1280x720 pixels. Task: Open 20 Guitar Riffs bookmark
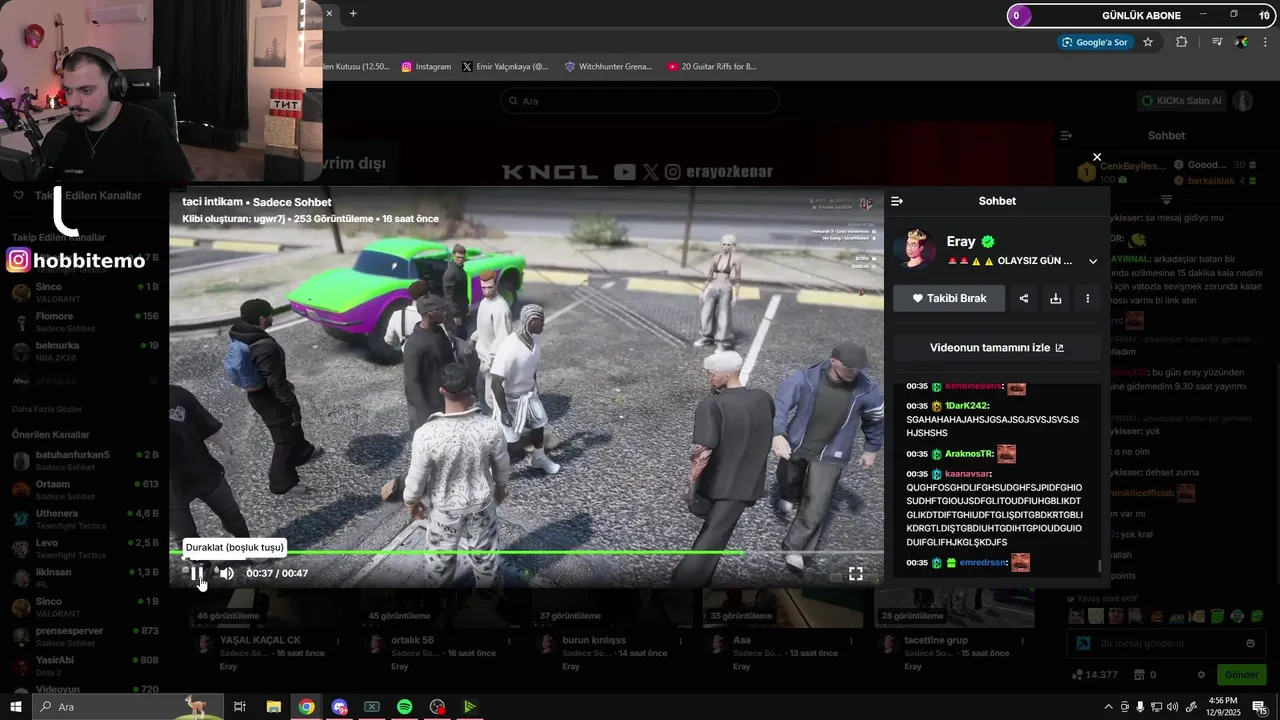click(712, 67)
